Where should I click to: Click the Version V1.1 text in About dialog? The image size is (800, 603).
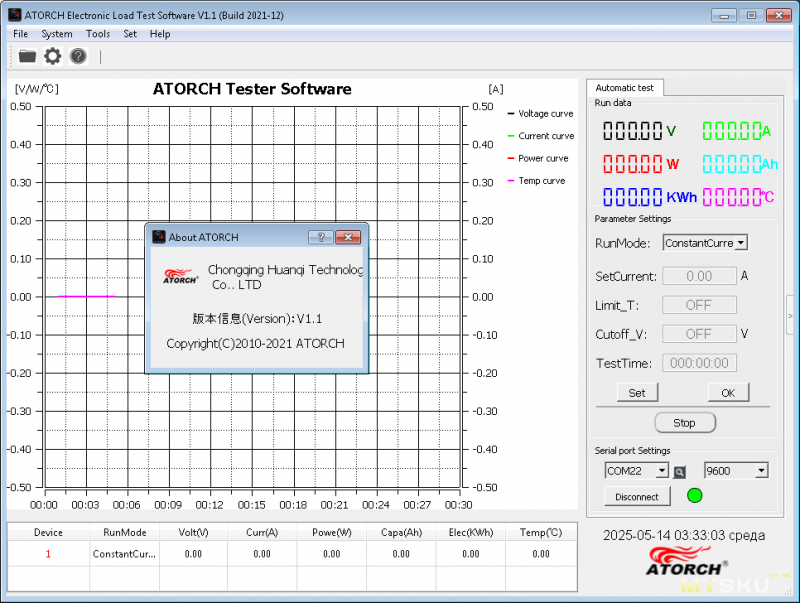click(257, 319)
